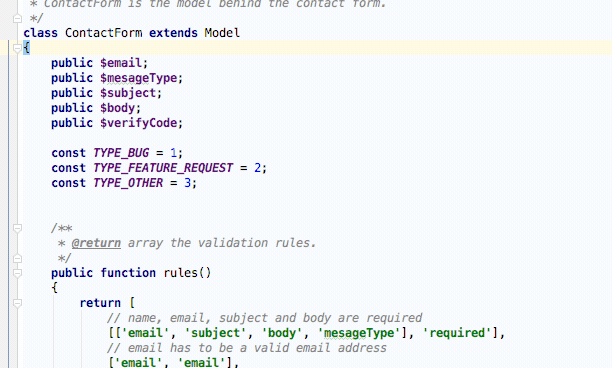612x368 pixels.
Task: Click the 'subject' string in required rule
Action: click(215, 333)
